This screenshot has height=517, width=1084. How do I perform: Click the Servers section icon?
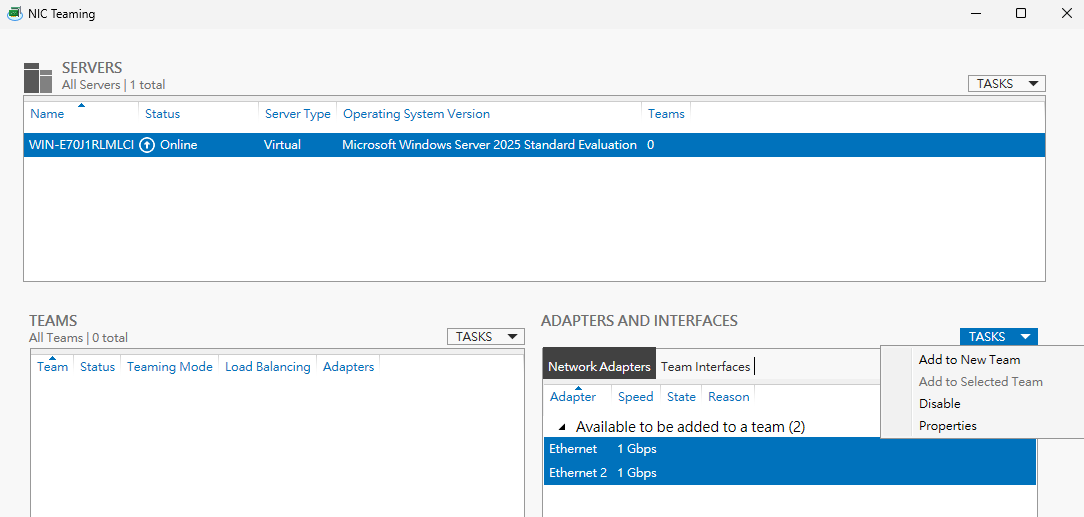[38, 77]
